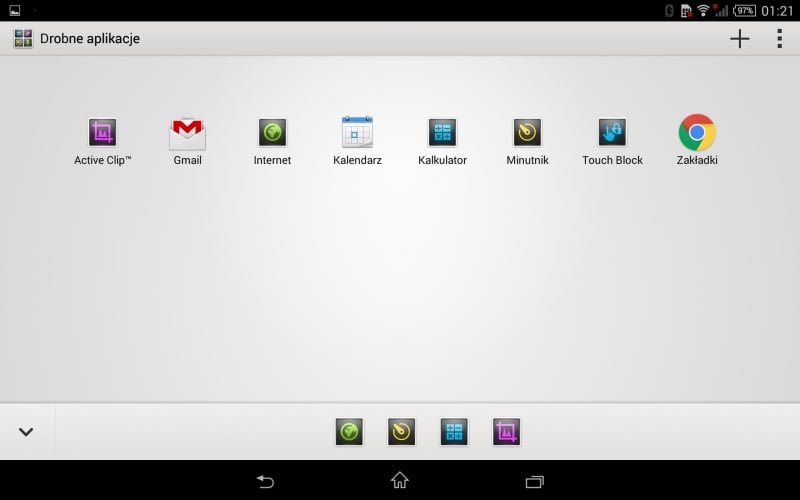
Task: Add a new small app with plus button
Action: (x=739, y=38)
